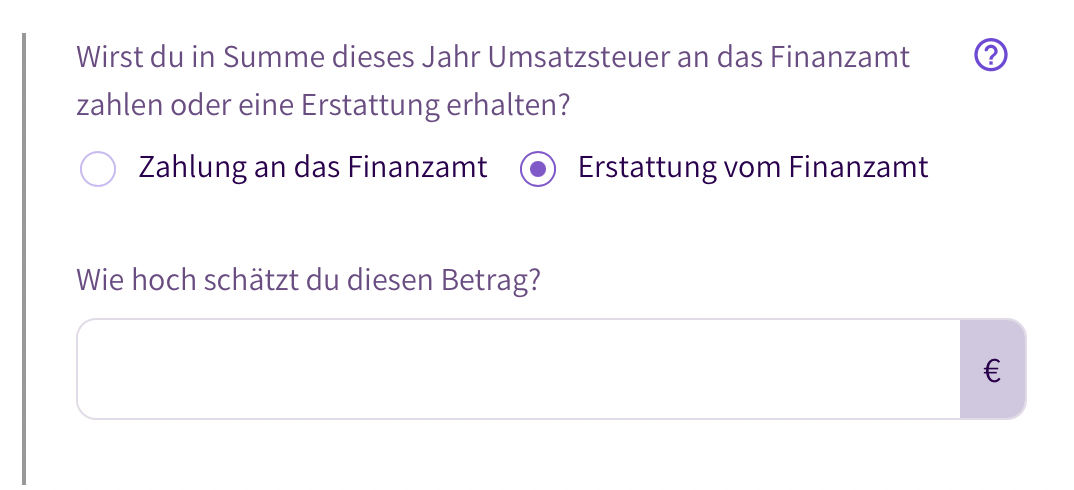This screenshot has height=490, width=1074.
Task: Click the gray vertical bar on the left edge
Action: coord(24,259)
